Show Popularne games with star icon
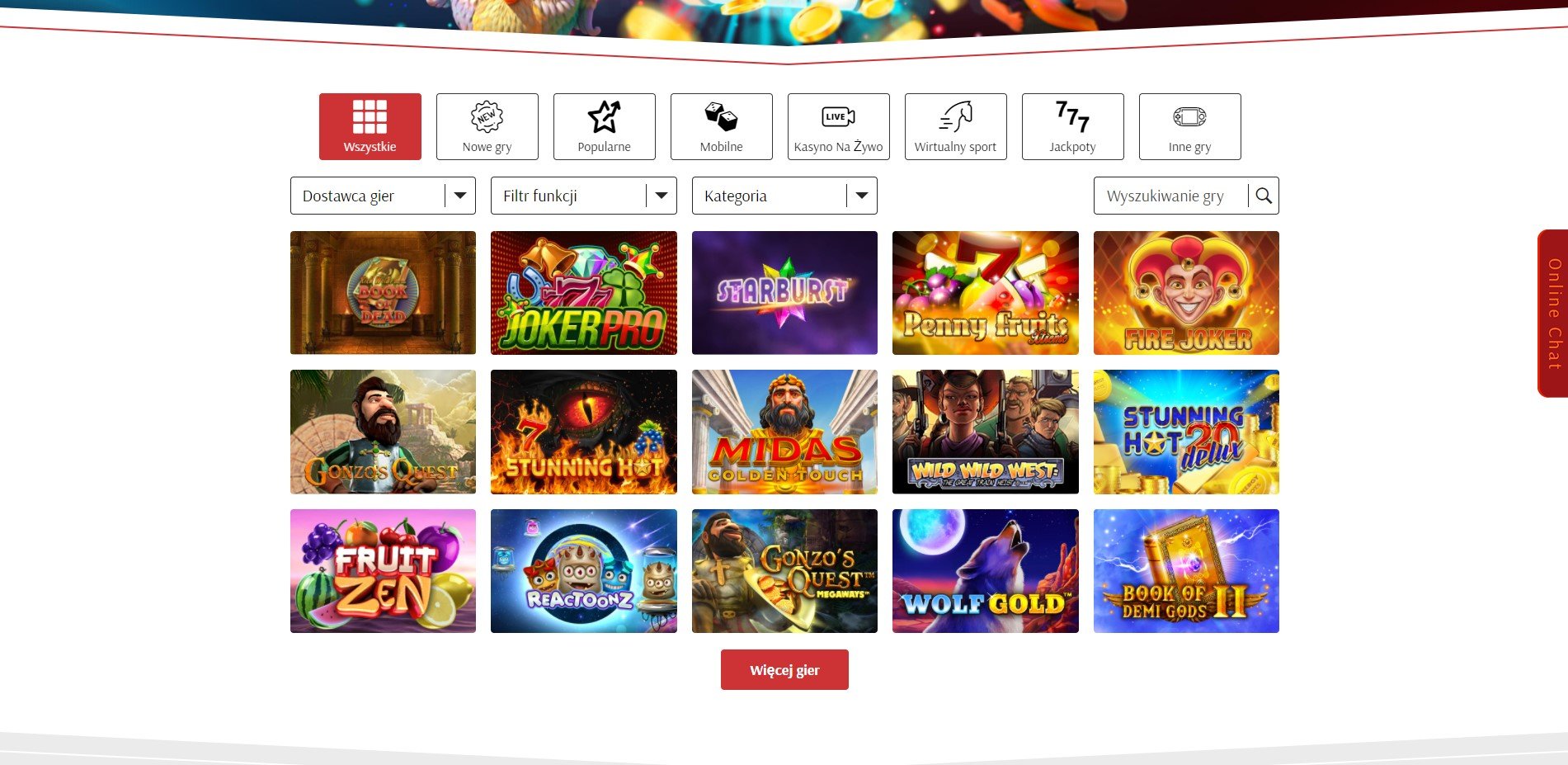The image size is (1568, 765). (x=604, y=126)
